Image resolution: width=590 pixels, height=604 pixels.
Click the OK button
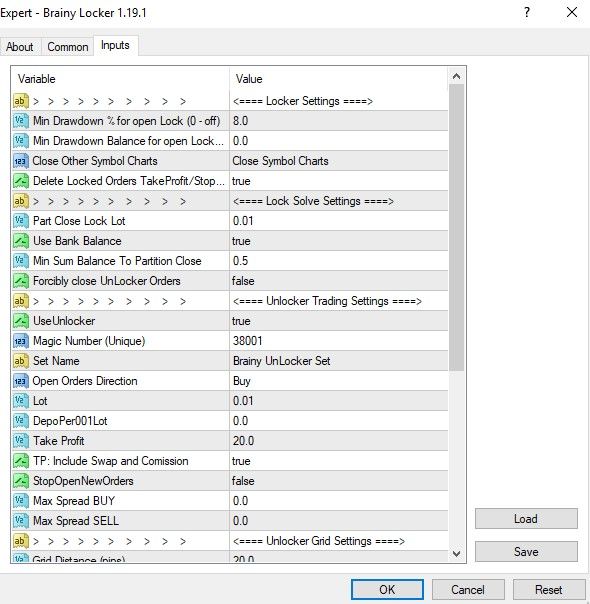[x=387, y=590]
